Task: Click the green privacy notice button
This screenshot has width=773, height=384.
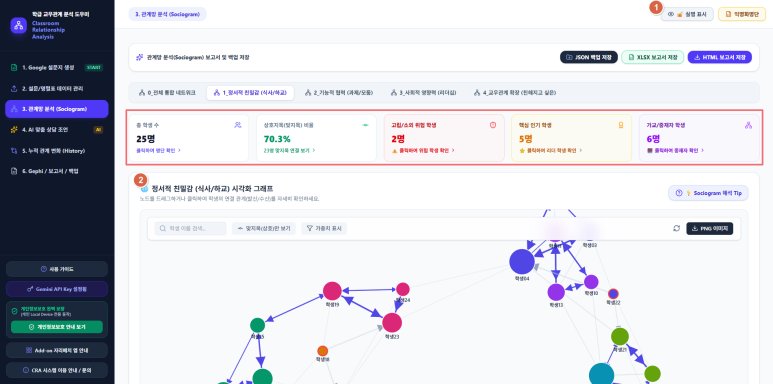Action: coord(57,327)
